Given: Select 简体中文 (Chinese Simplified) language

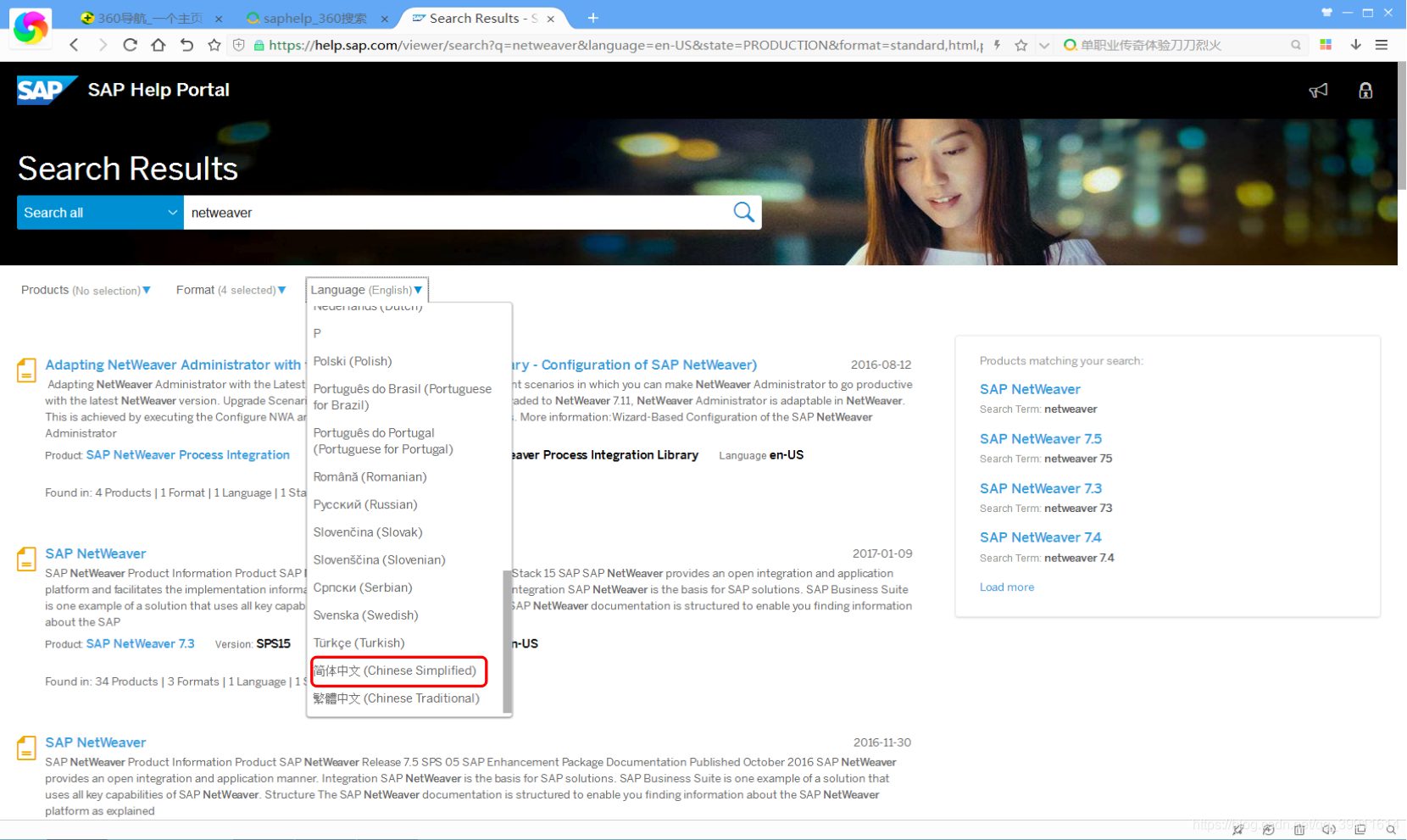Looking at the screenshot, I should pyautogui.click(x=395, y=670).
